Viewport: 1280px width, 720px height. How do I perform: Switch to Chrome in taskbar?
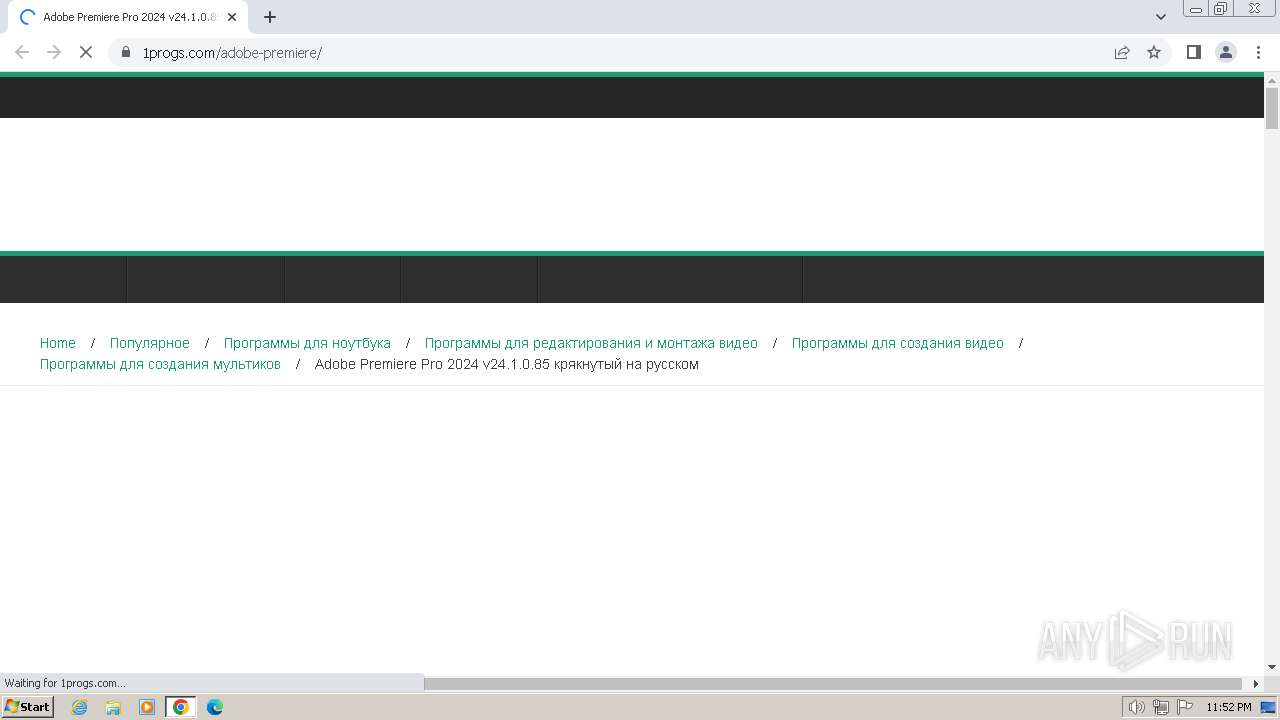pyautogui.click(x=181, y=707)
